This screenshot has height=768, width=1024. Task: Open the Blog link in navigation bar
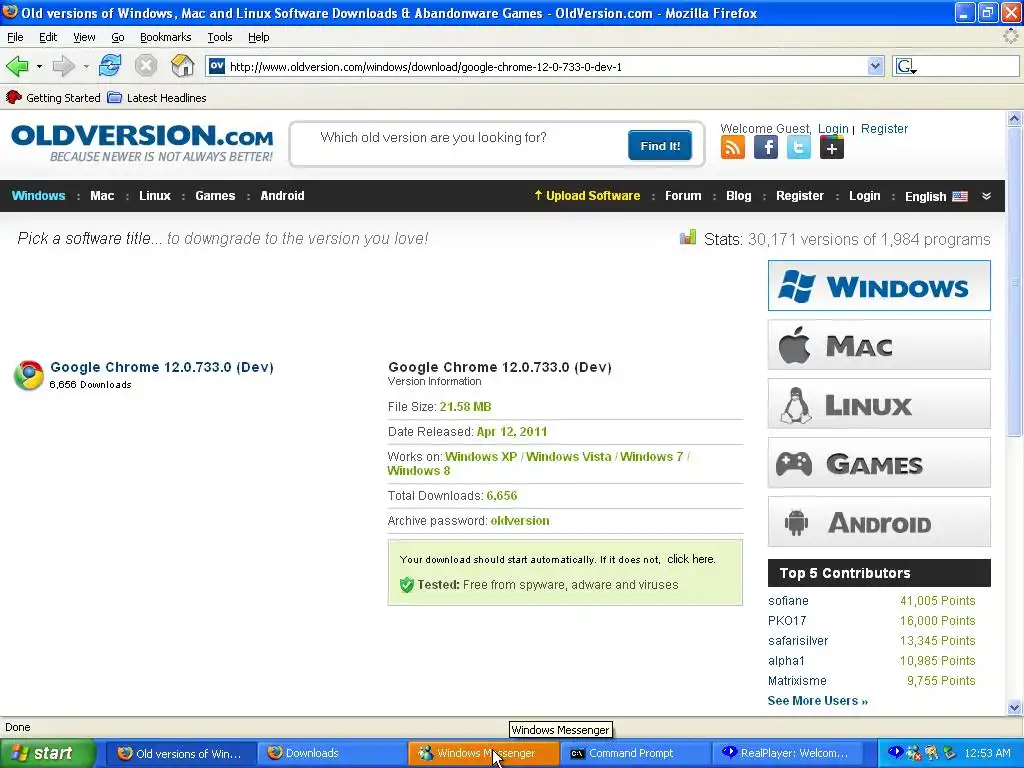click(x=739, y=196)
